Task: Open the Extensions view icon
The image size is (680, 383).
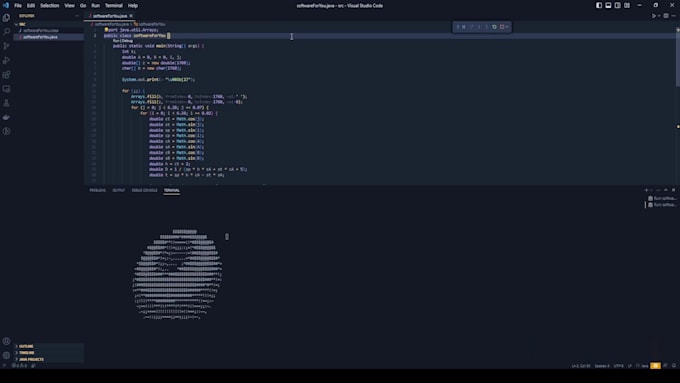Action: [x=7, y=75]
